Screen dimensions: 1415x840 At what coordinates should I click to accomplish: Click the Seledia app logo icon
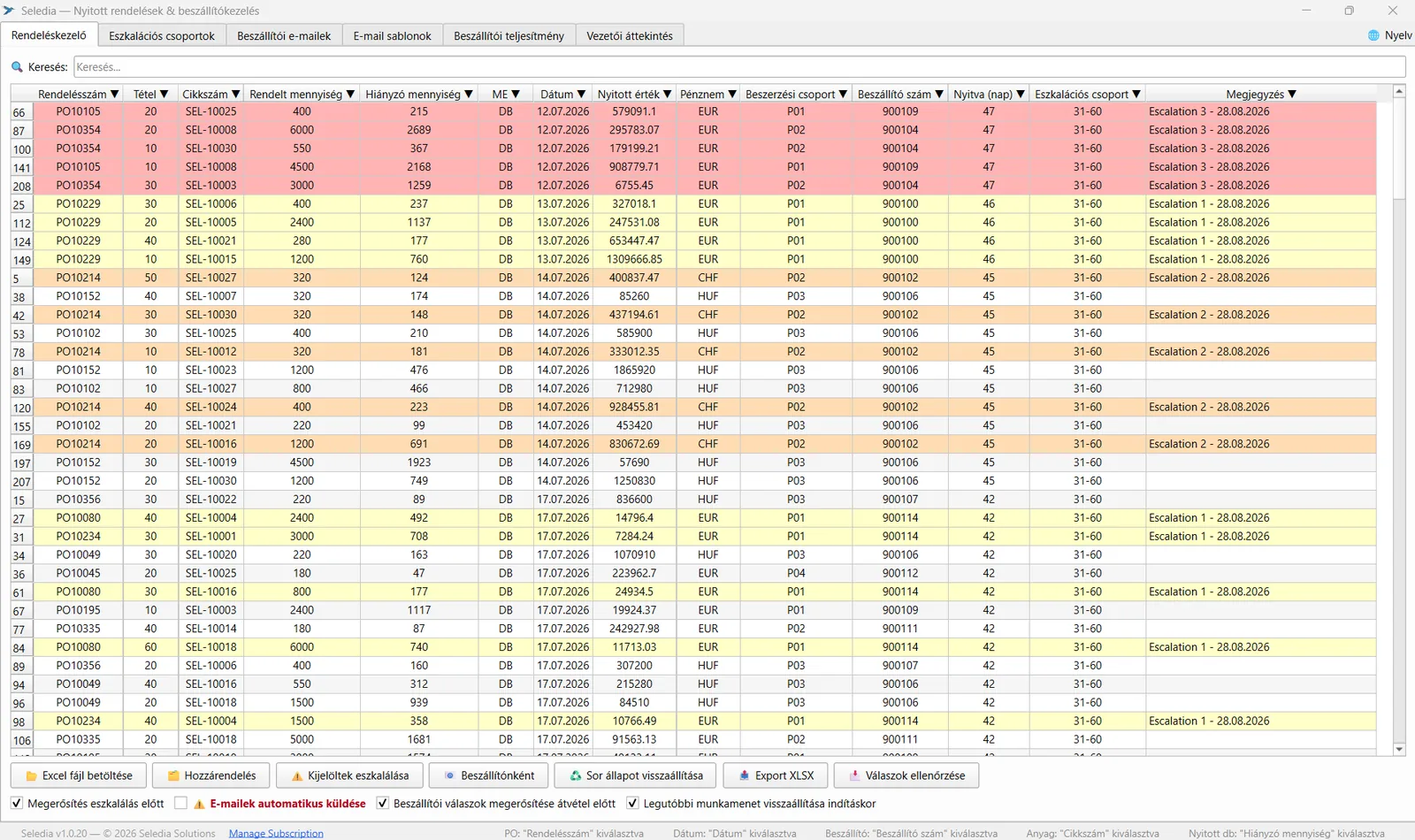(x=9, y=11)
